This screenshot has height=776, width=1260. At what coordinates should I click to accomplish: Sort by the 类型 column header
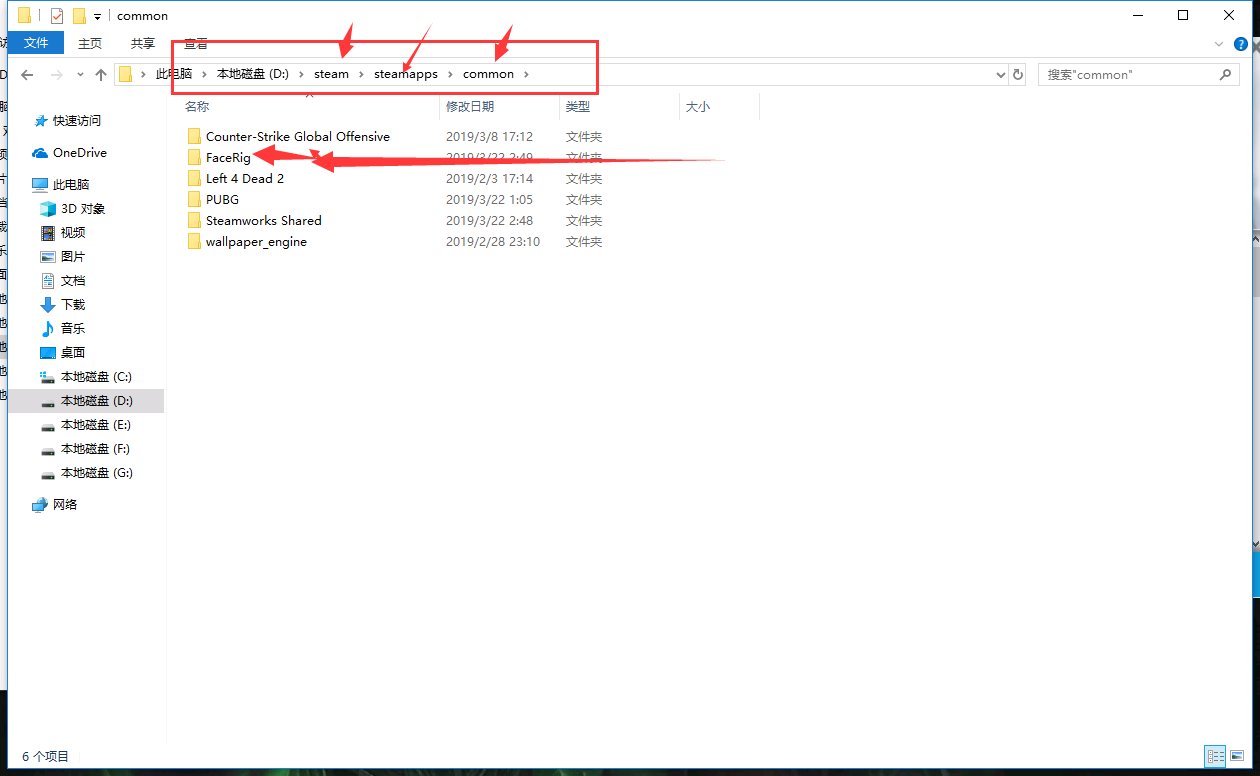pyautogui.click(x=578, y=106)
